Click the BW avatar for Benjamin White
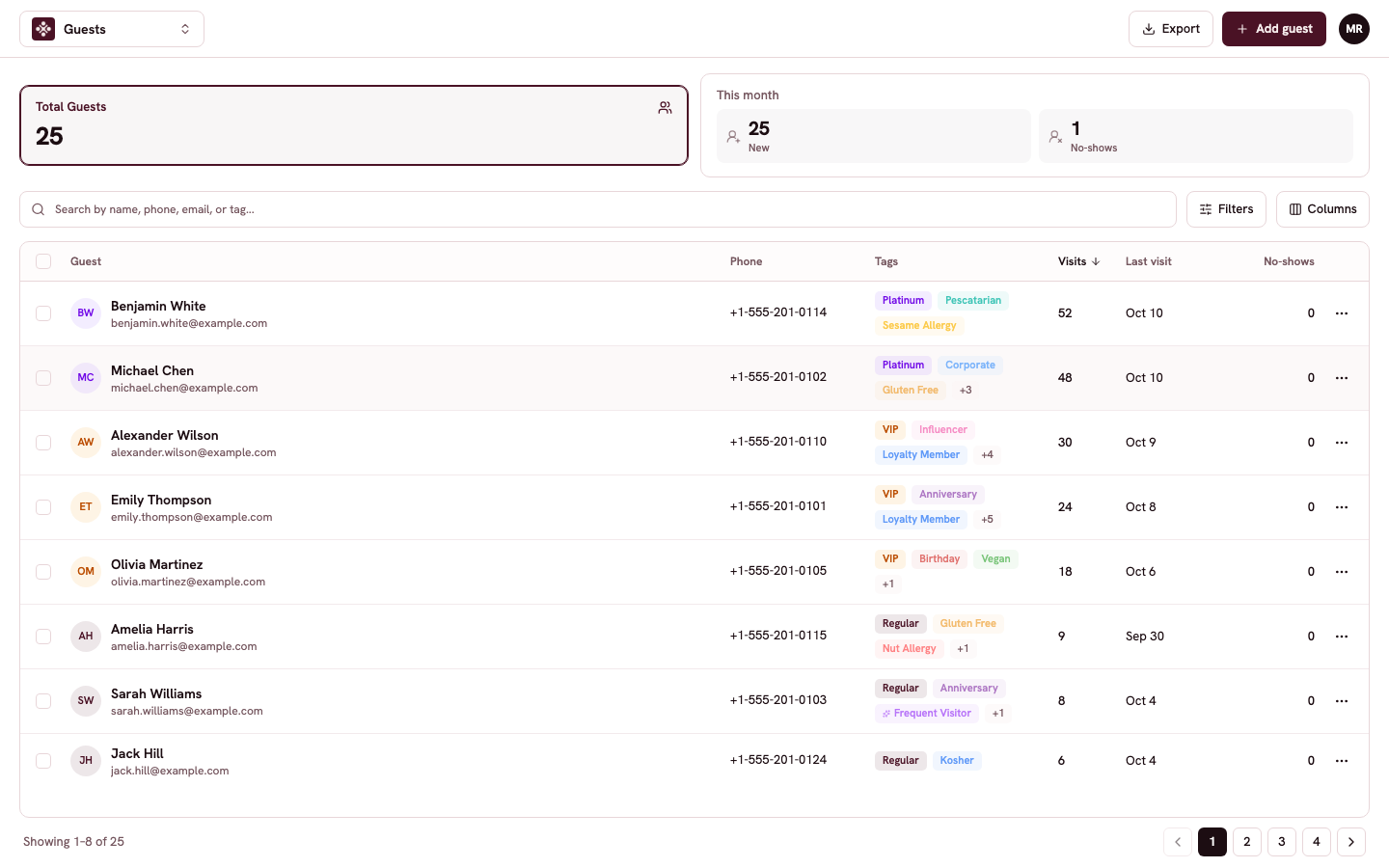The height and width of the screenshot is (868, 1389). (86, 313)
